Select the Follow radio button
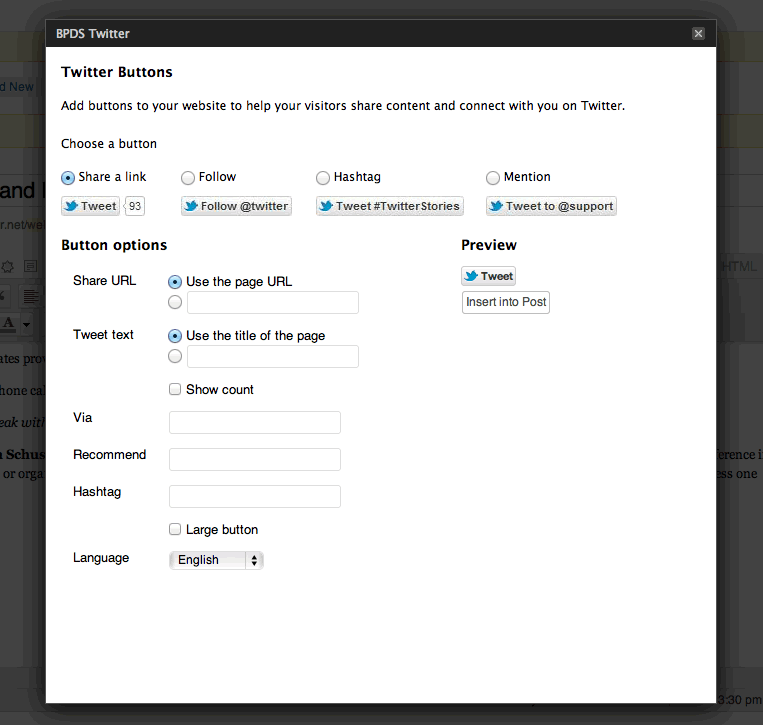The image size is (763, 725). (x=188, y=178)
